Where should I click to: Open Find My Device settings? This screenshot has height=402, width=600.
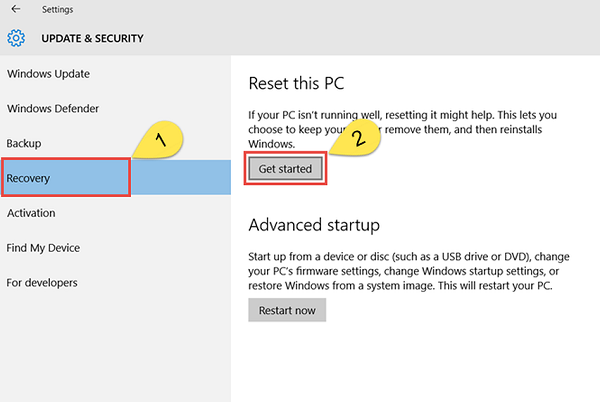[43, 248]
